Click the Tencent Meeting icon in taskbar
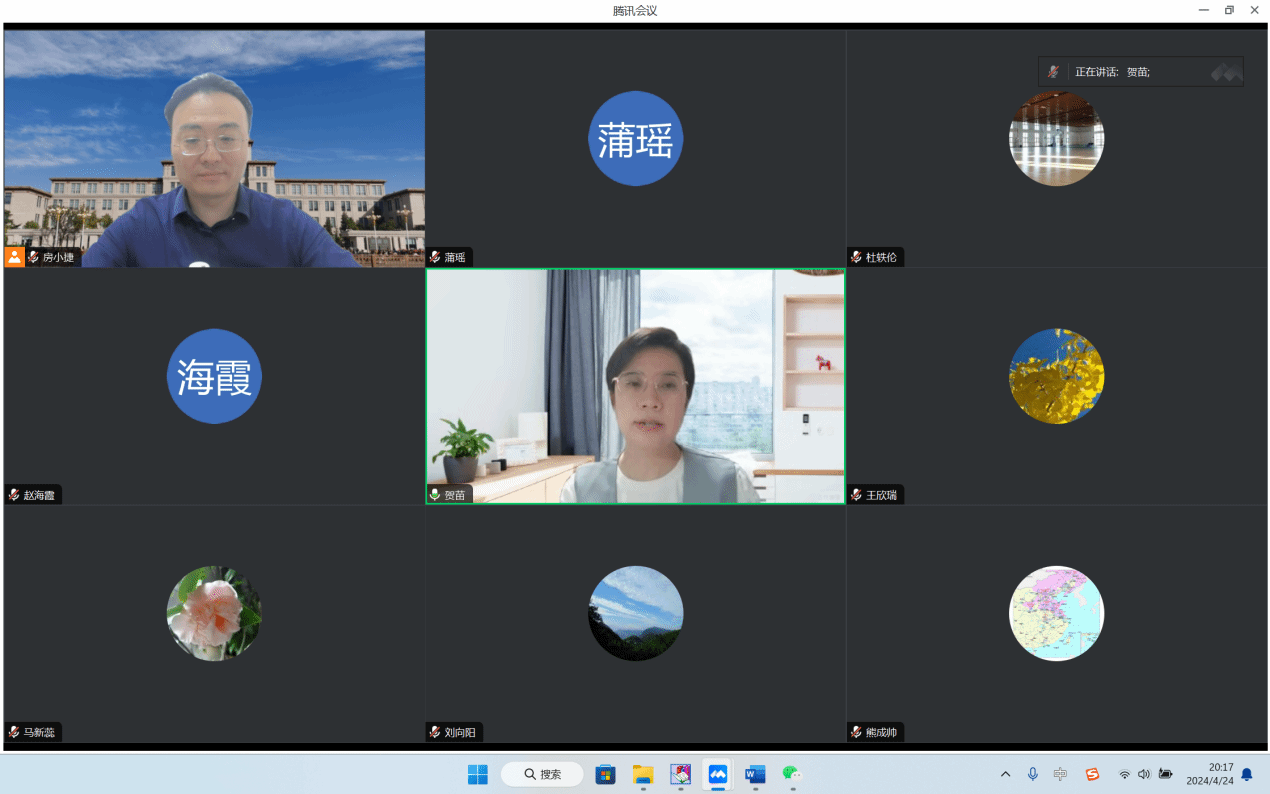The height and width of the screenshot is (794, 1270). pyautogui.click(x=717, y=774)
